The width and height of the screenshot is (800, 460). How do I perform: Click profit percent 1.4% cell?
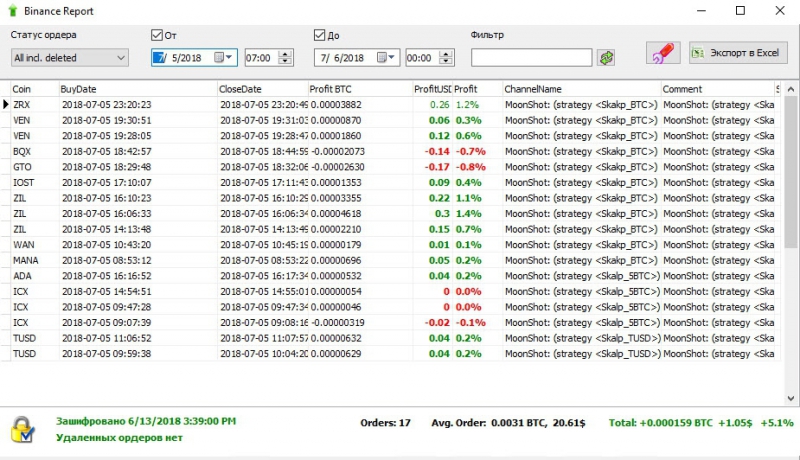[x=468, y=214]
